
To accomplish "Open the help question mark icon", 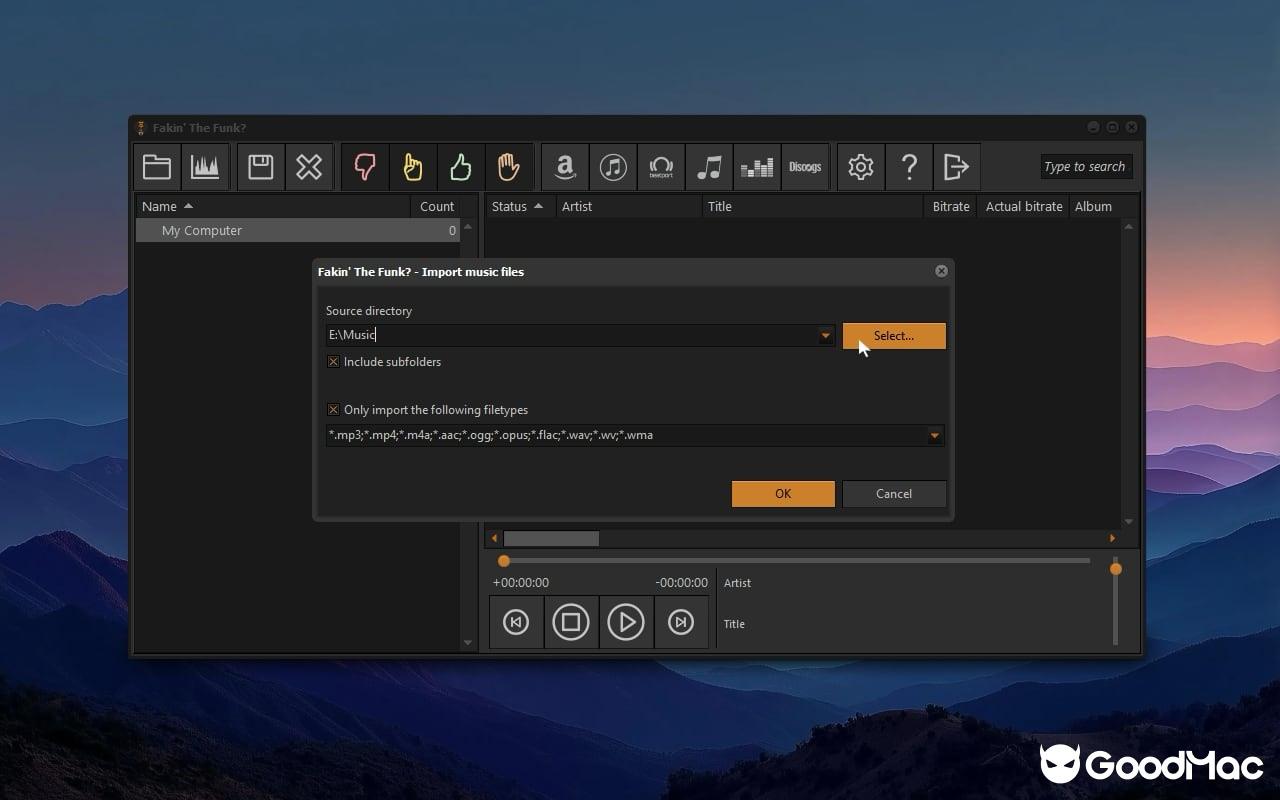I will click(909, 167).
